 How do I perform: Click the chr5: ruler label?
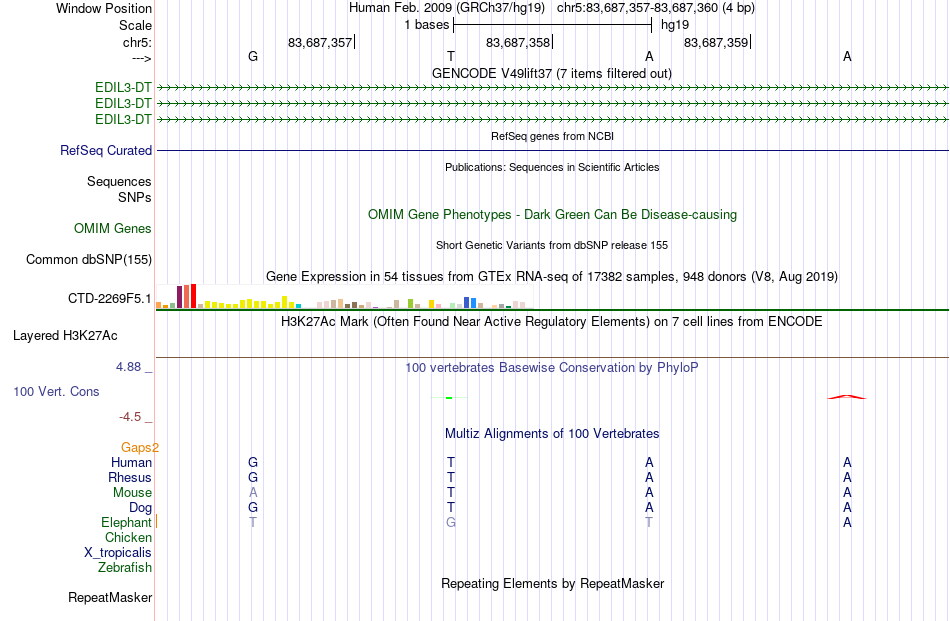pyautogui.click(x=137, y=42)
